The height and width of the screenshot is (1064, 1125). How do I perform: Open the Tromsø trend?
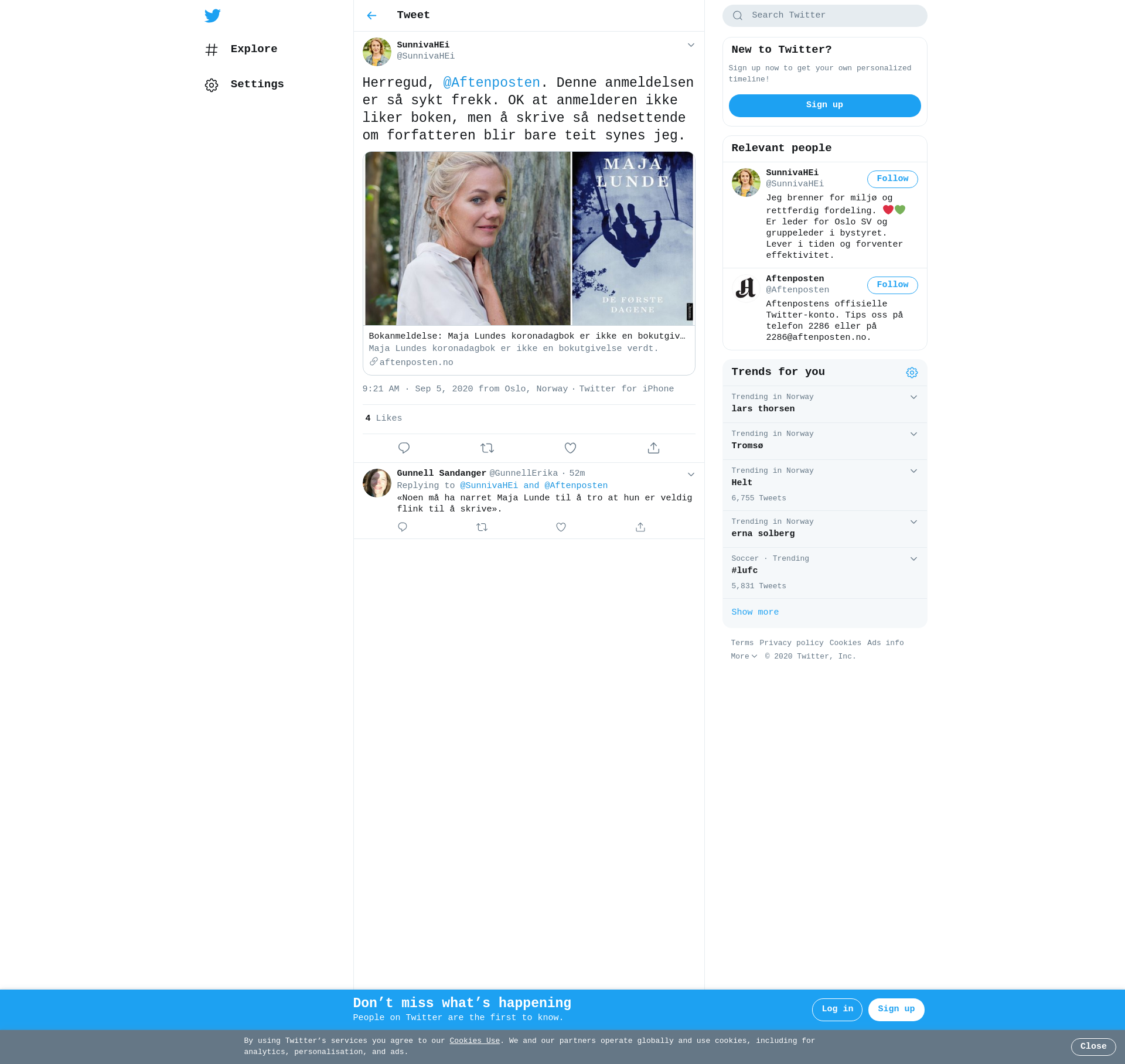click(824, 441)
